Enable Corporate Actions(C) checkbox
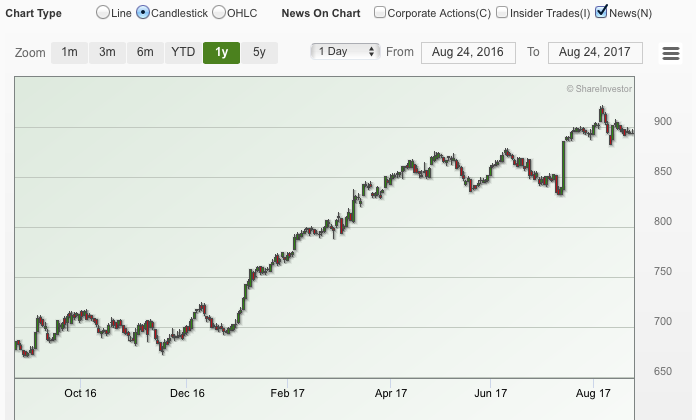Image resolution: width=696 pixels, height=420 pixels. [x=380, y=13]
